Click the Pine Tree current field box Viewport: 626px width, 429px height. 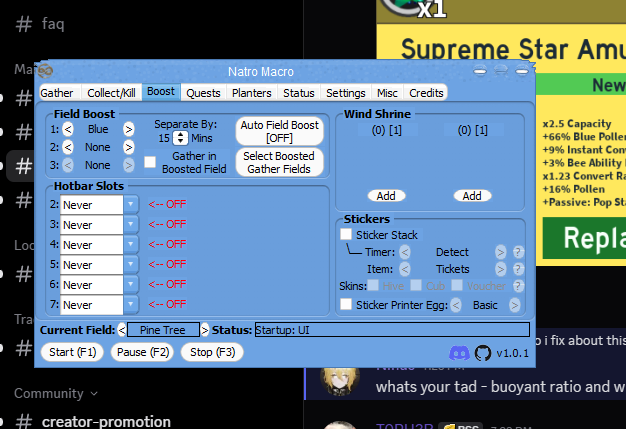(x=163, y=330)
